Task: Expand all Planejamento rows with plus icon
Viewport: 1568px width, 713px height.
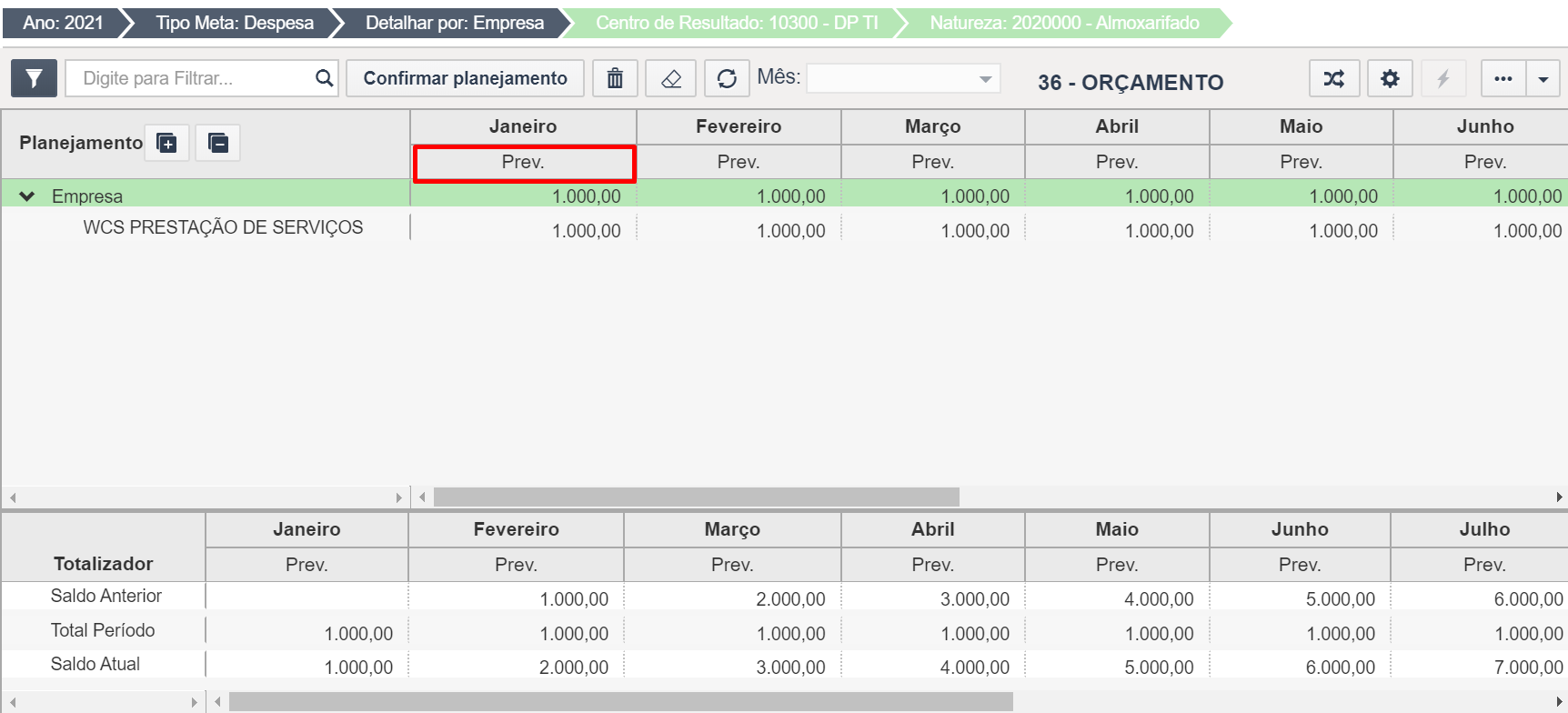Action: [x=166, y=143]
